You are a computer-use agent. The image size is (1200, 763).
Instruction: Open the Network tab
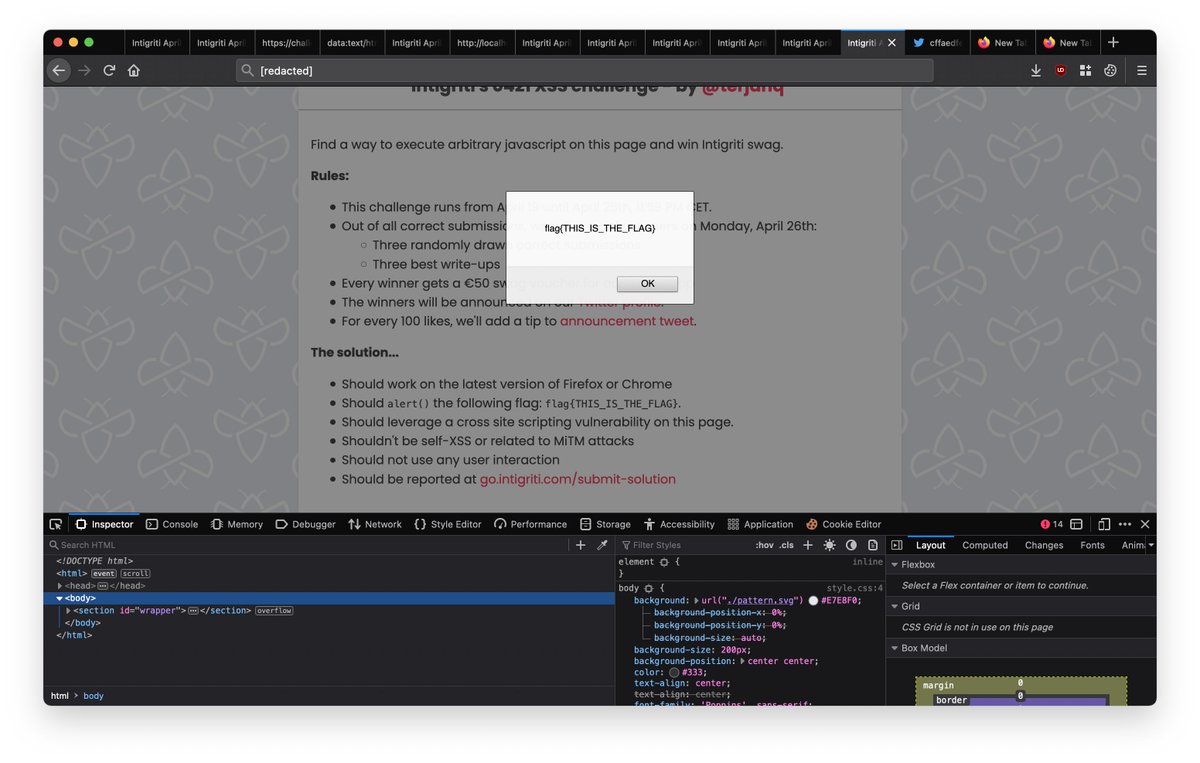point(374,524)
